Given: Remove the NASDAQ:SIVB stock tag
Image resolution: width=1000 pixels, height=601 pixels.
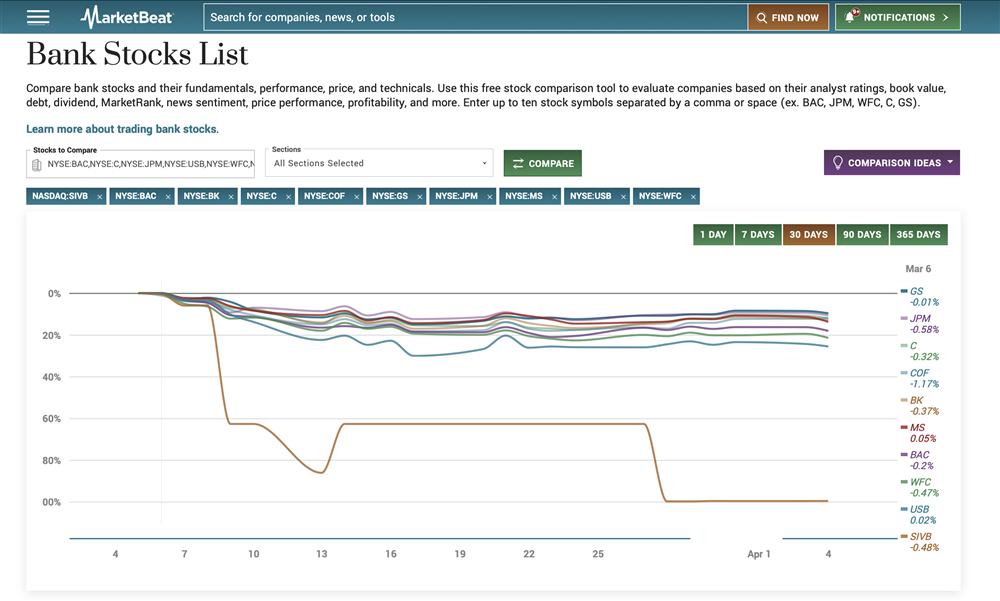Looking at the screenshot, I should (100, 197).
